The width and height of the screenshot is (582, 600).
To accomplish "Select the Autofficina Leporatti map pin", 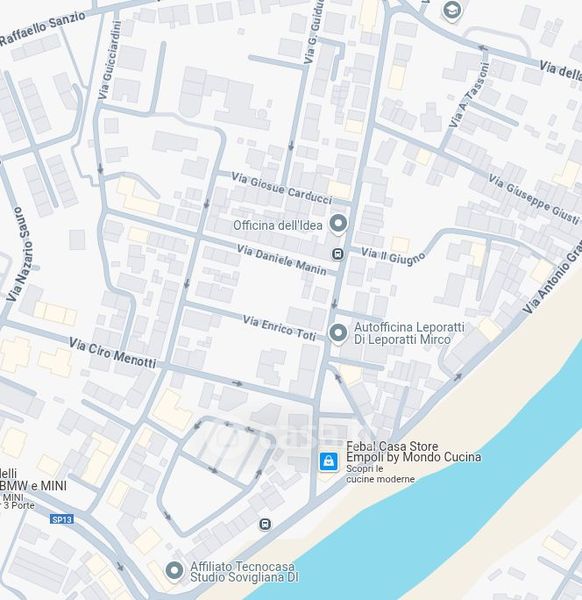I will 338,333.
